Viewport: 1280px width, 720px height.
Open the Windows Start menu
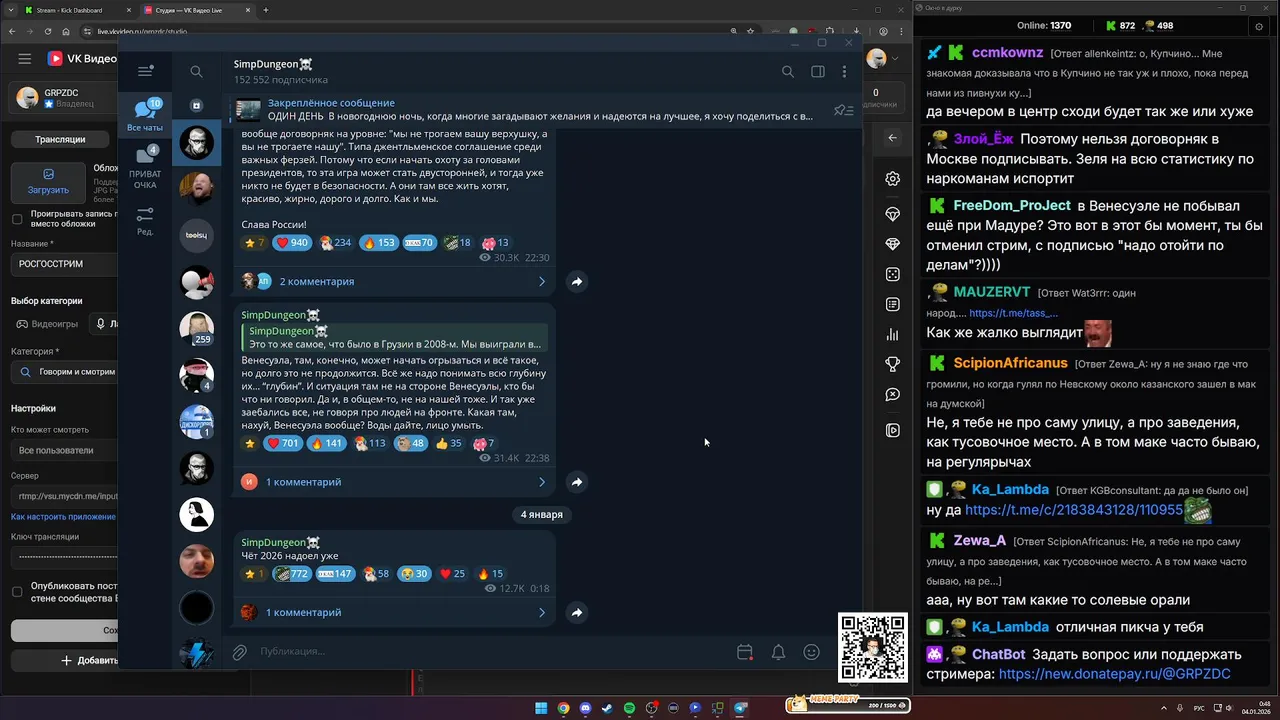click(x=541, y=708)
